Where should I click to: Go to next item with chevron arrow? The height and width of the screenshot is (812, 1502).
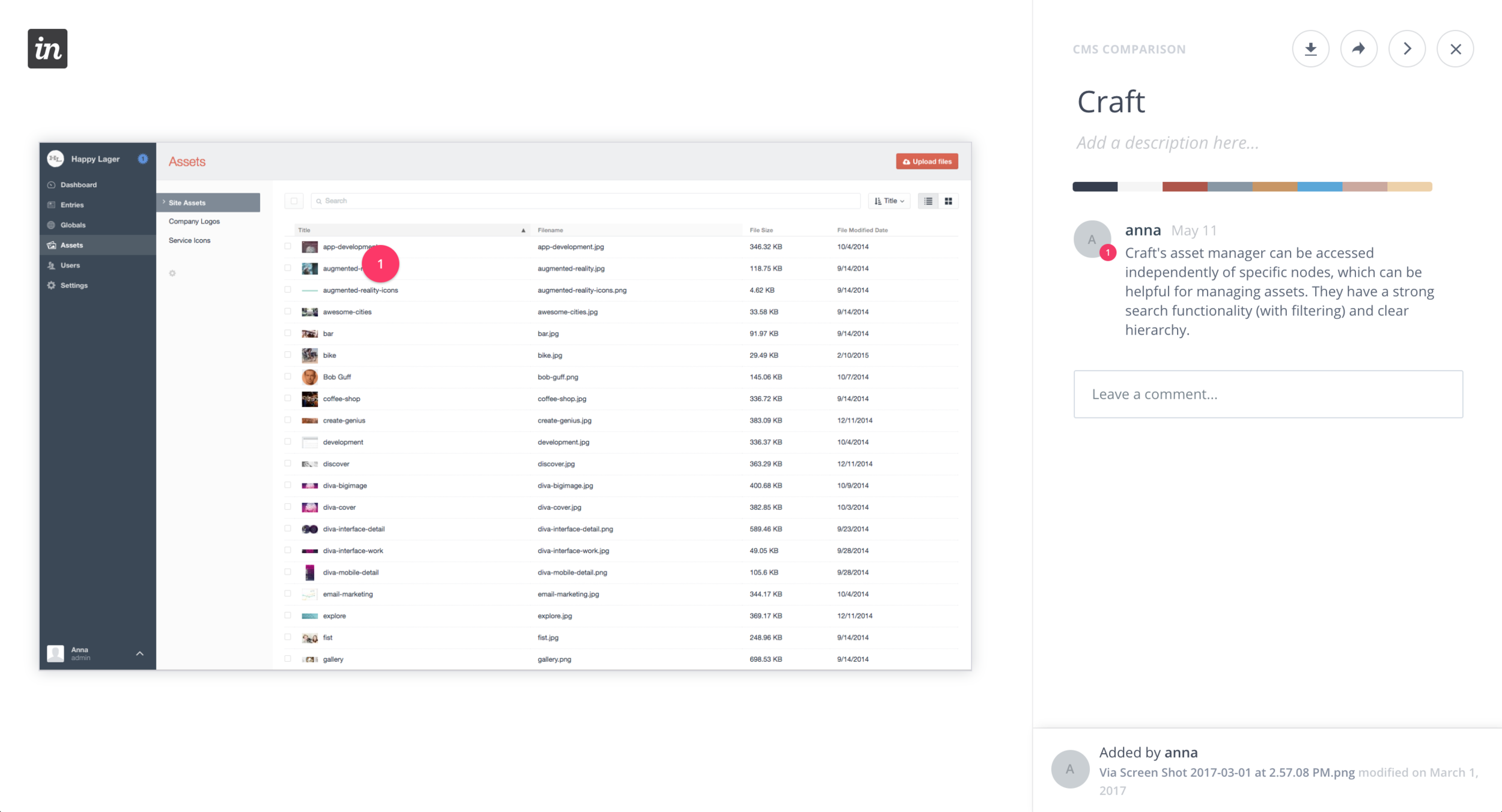(1407, 49)
